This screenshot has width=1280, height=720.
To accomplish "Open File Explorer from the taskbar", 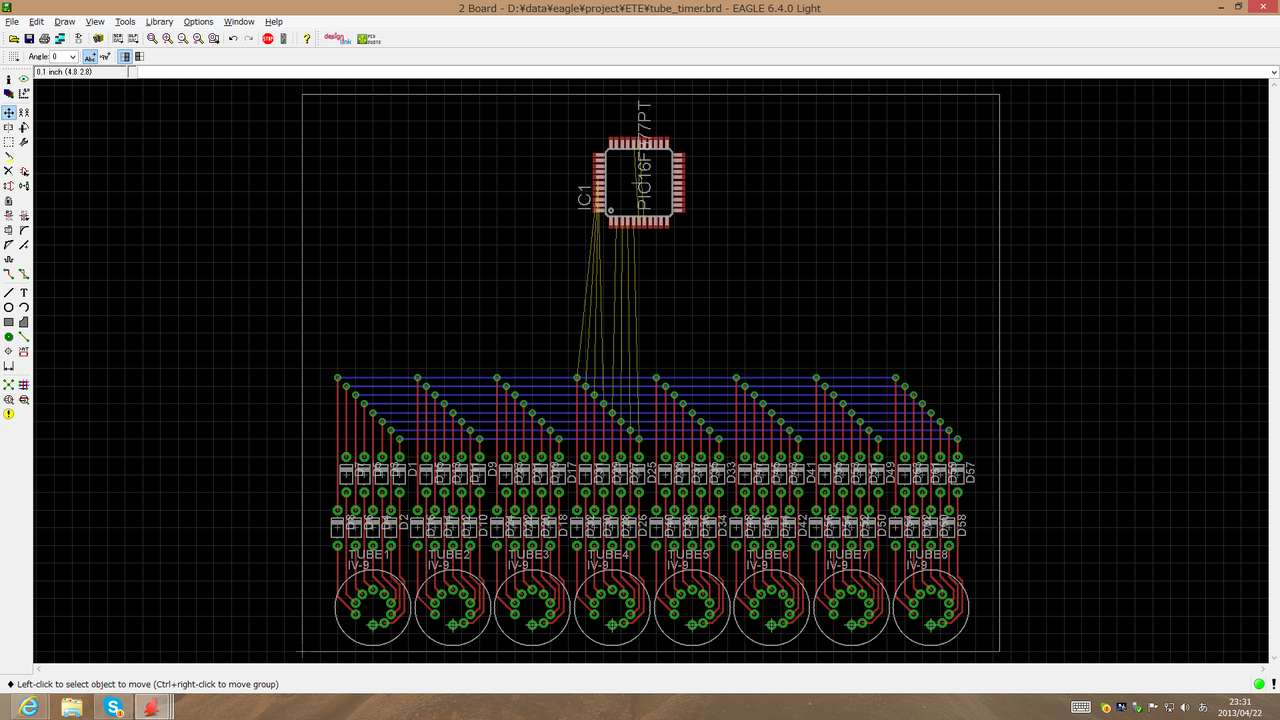I will click(72, 707).
